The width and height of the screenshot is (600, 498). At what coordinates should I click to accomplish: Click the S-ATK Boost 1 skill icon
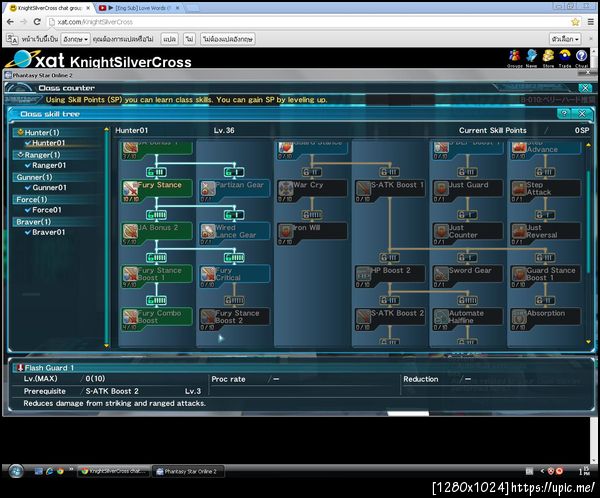[363, 188]
